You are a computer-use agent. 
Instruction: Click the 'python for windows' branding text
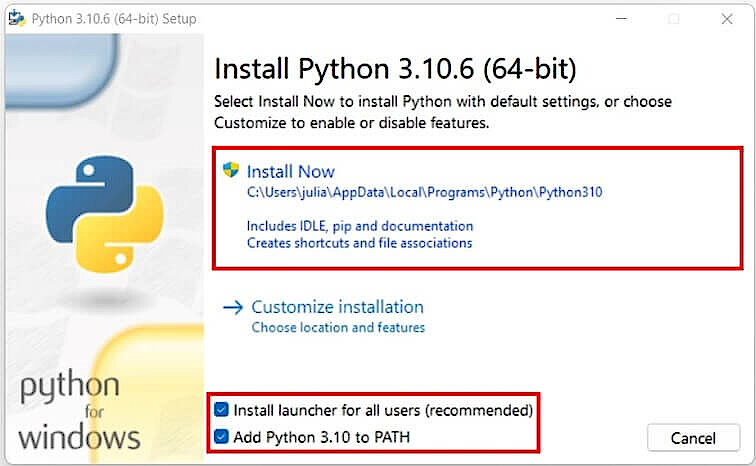click(78, 410)
